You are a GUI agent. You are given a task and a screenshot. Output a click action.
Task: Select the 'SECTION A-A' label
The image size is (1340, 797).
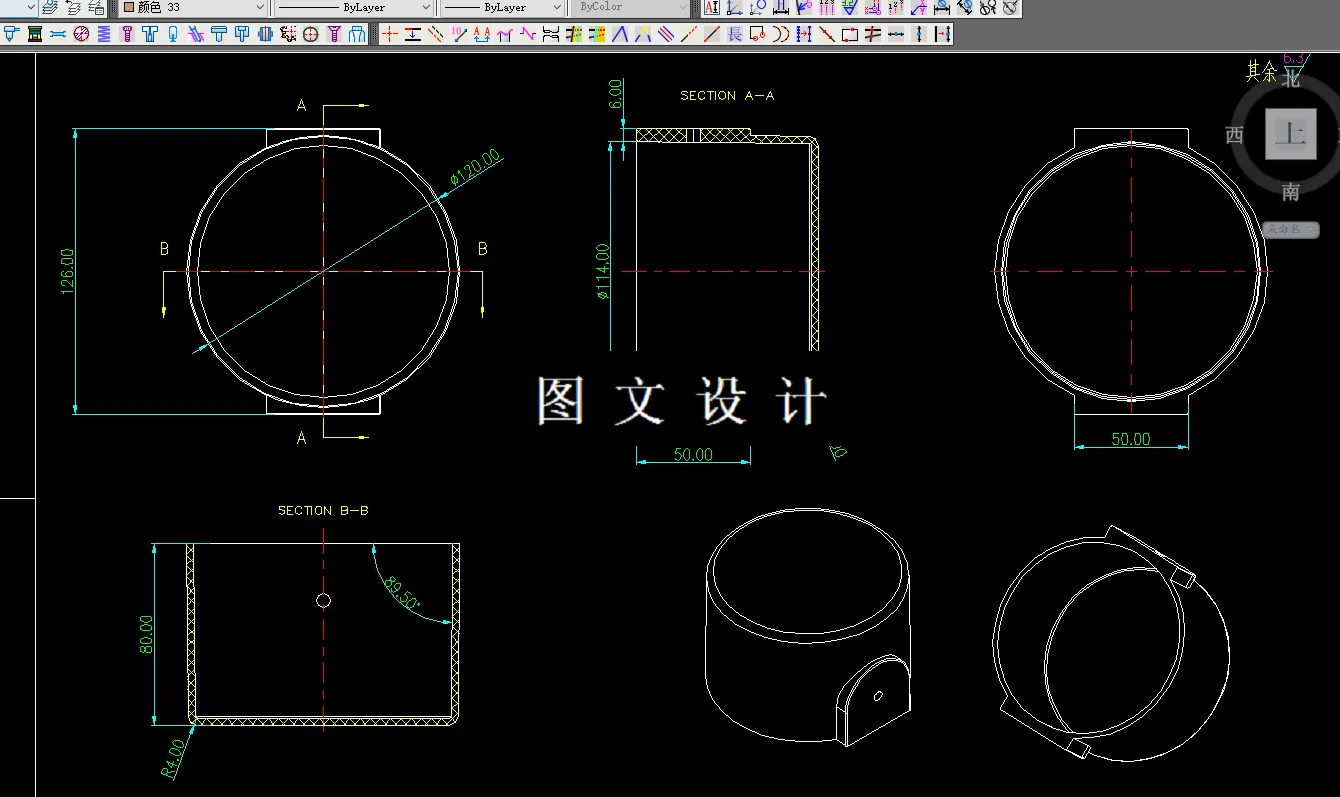(727, 96)
